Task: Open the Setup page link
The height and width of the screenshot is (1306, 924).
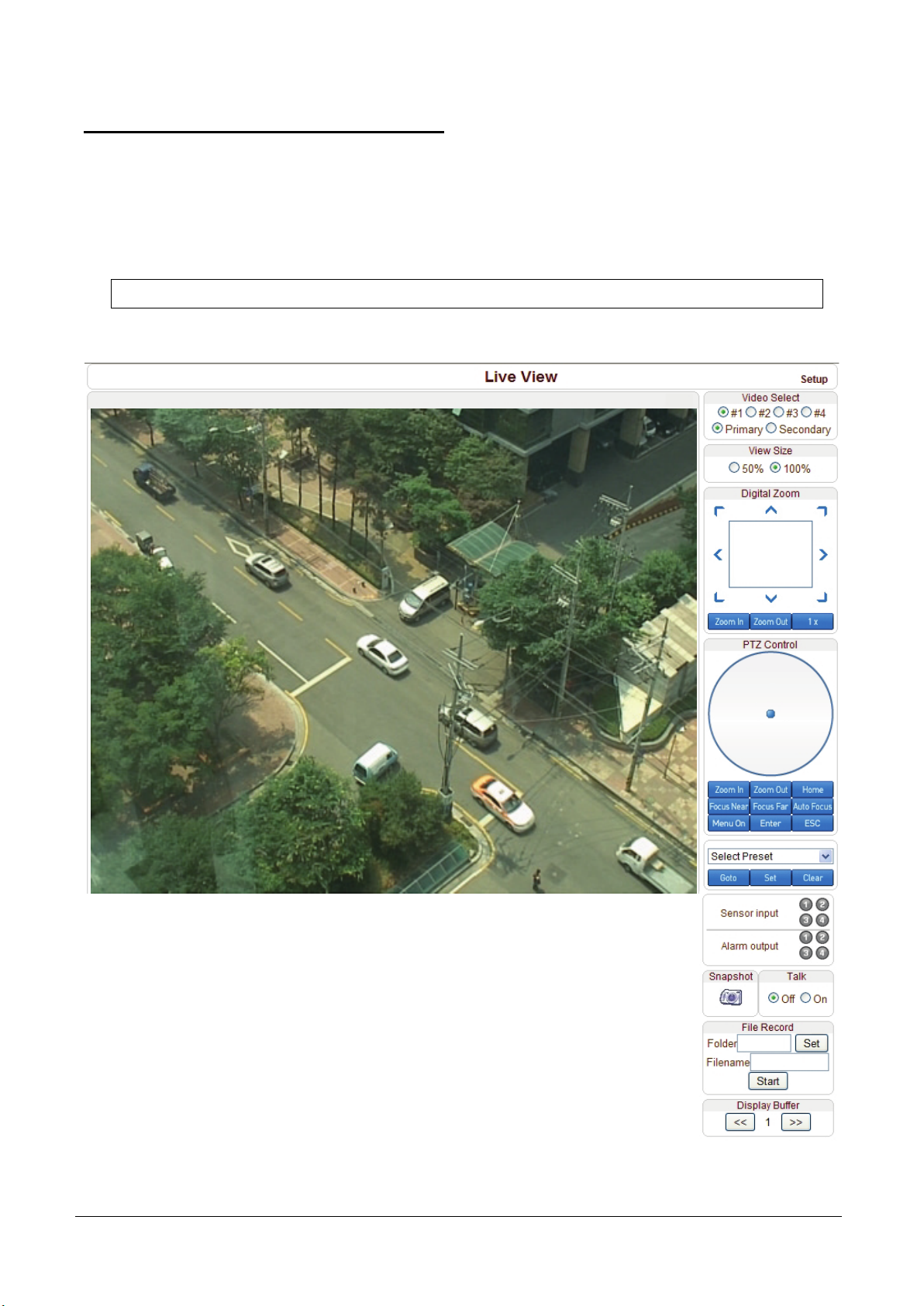Action: pos(813,379)
